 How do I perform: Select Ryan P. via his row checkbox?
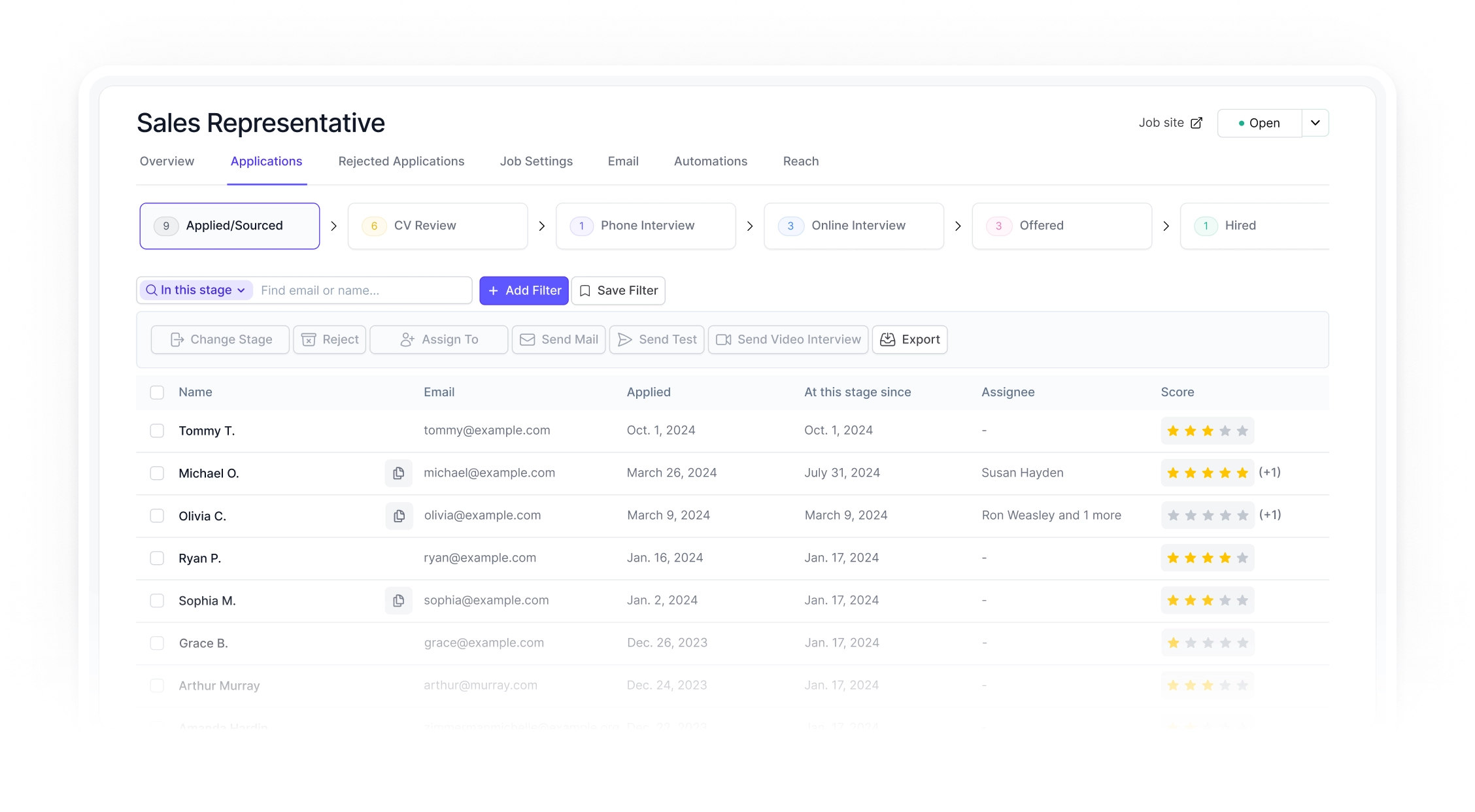coord(157,558)
